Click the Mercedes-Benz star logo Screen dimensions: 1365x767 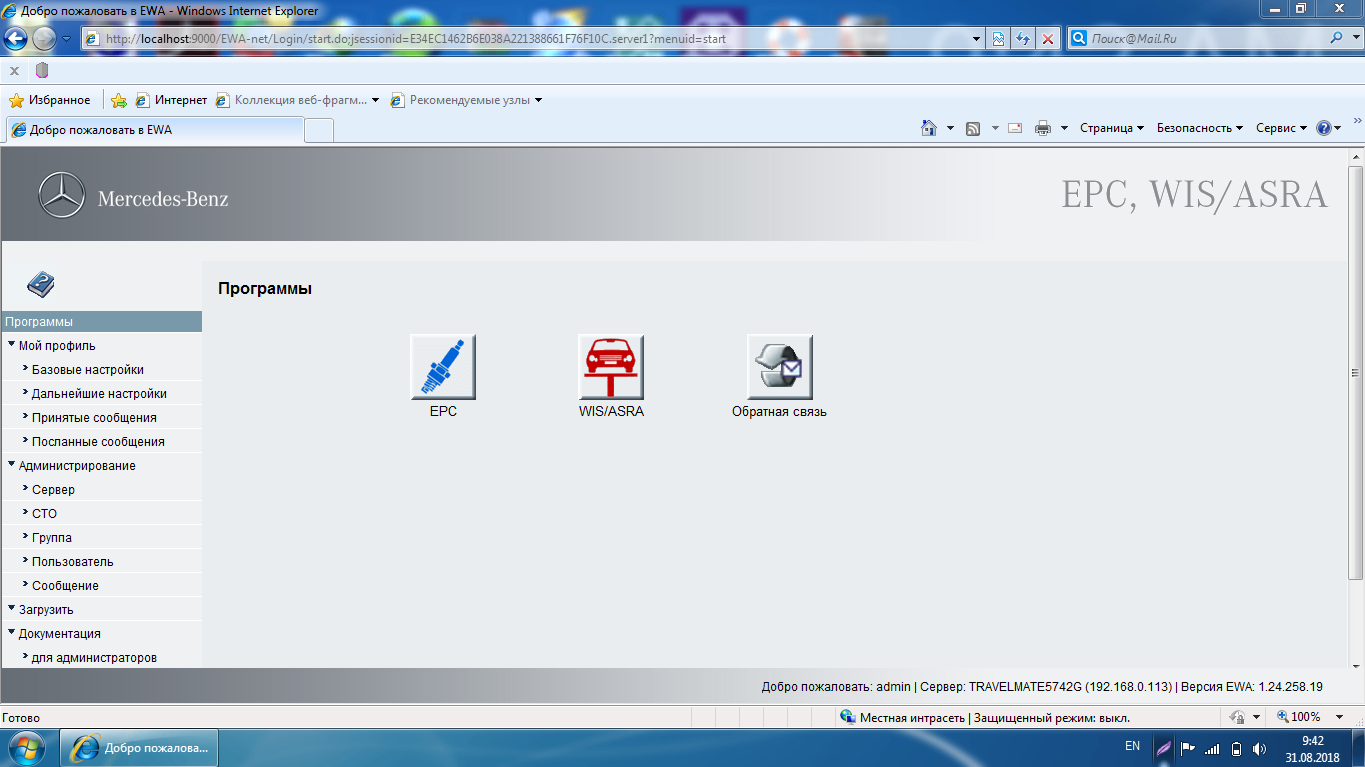click(62, 195)
